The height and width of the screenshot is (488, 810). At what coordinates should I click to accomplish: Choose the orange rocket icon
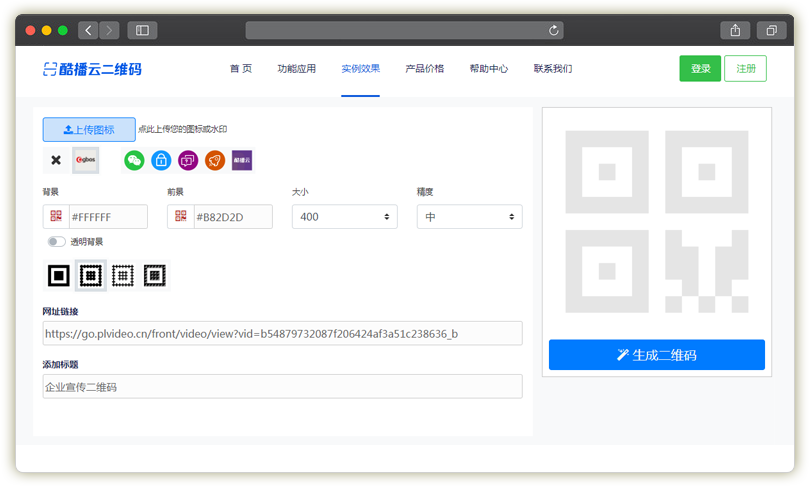(x=215, y=160)
